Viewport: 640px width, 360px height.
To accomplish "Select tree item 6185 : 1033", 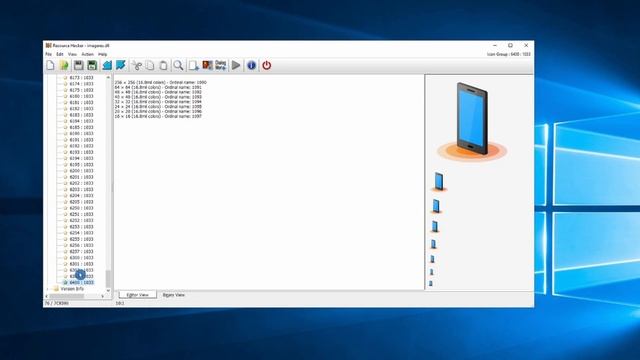I will tap(81, 127).
